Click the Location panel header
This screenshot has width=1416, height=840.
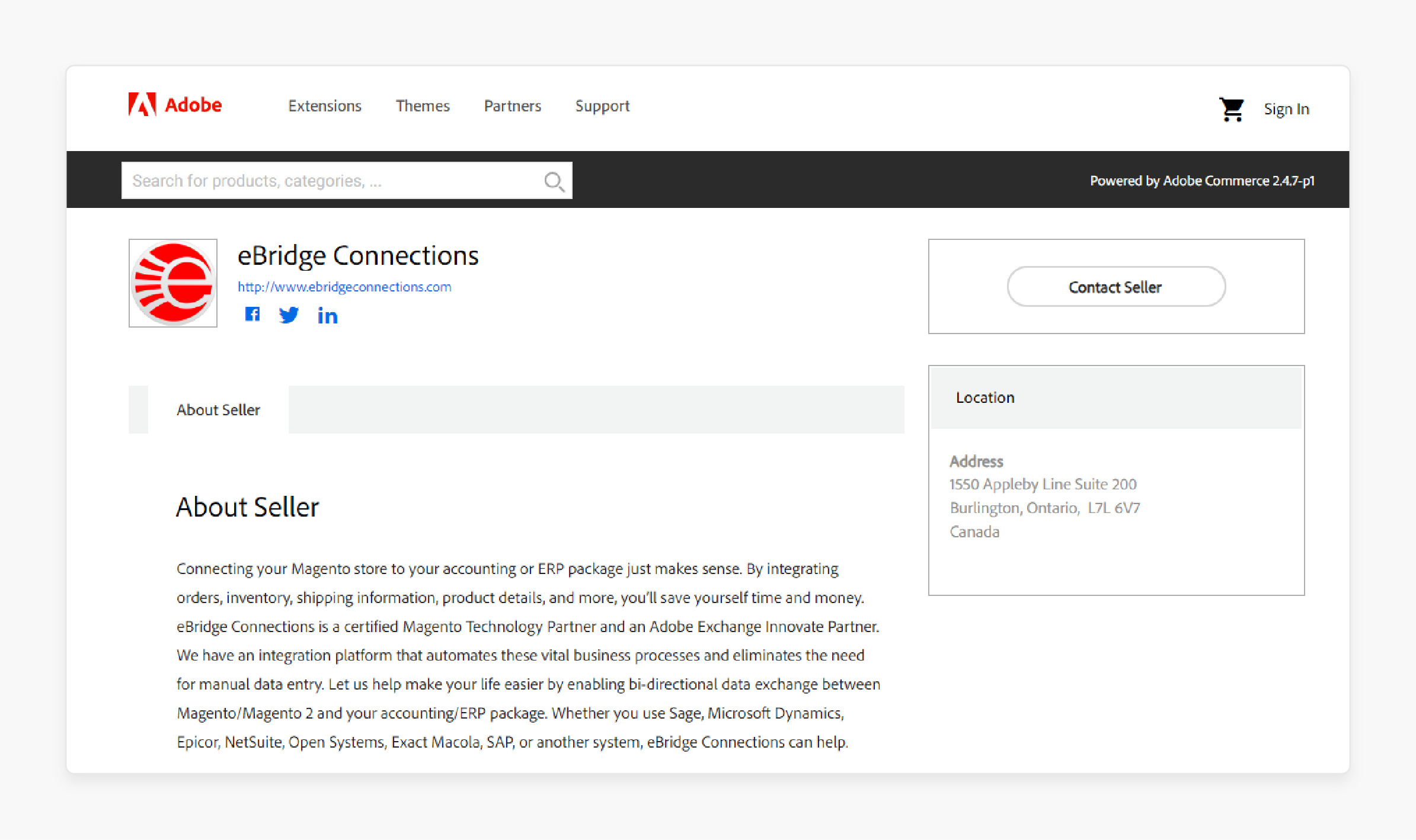point(1116,397)
